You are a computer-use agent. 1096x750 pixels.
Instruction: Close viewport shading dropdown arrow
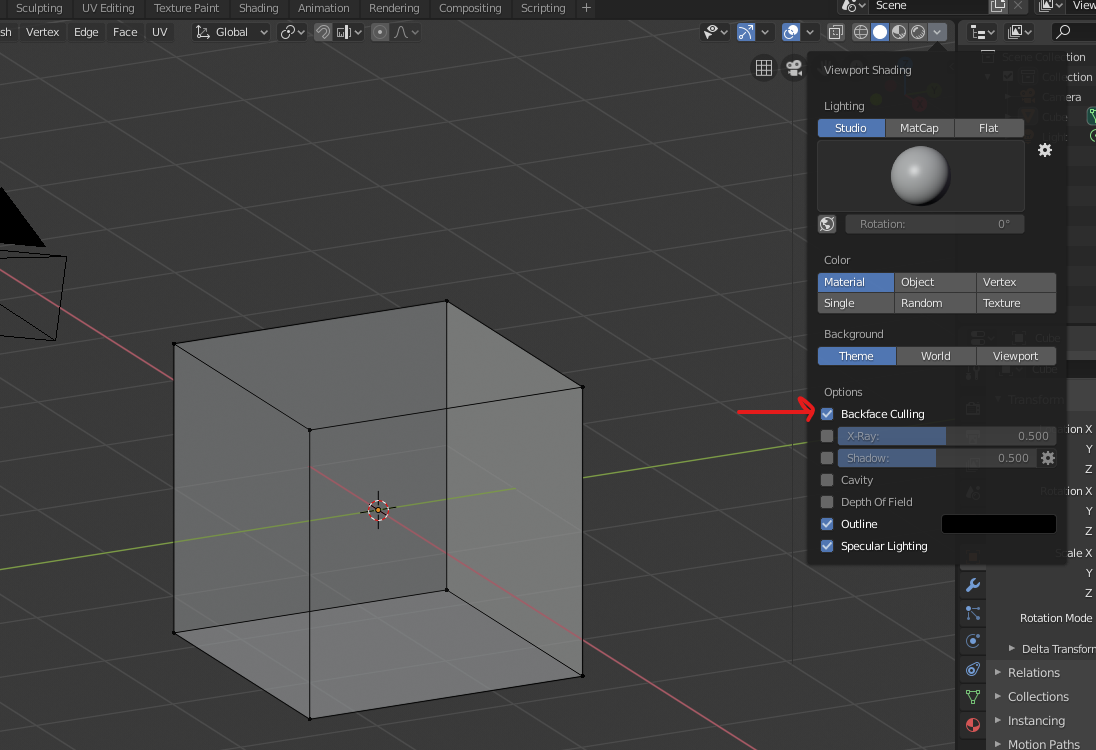(937, 32)
